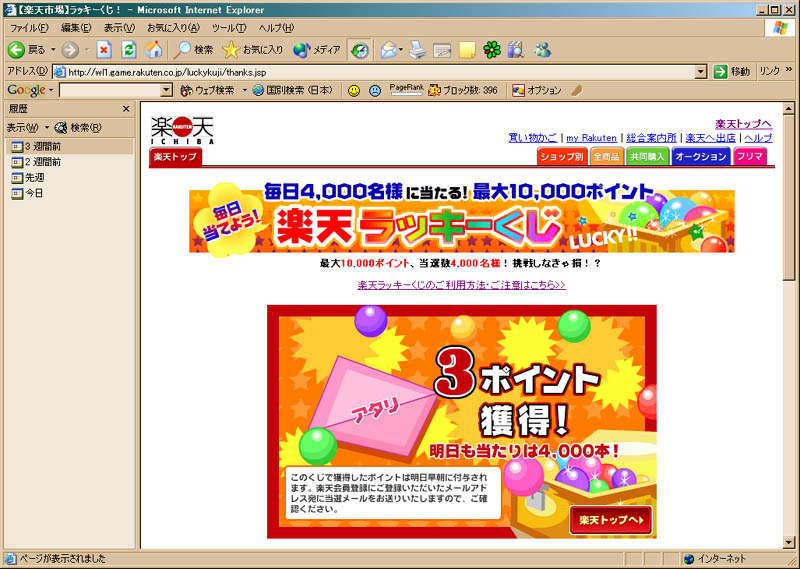Expand the '今日' history folder
Viewport: 800px width, 569px height.
pyautogui.click(x=28, y=193)
